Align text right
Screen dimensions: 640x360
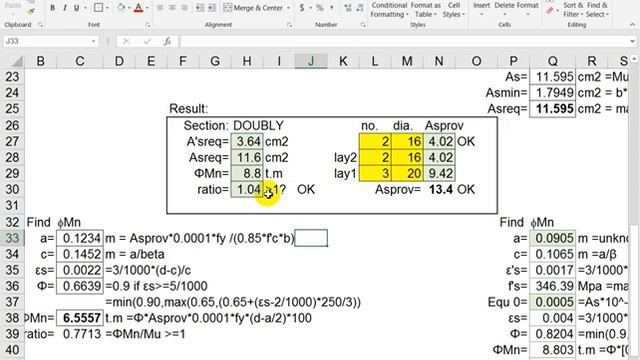184,8
